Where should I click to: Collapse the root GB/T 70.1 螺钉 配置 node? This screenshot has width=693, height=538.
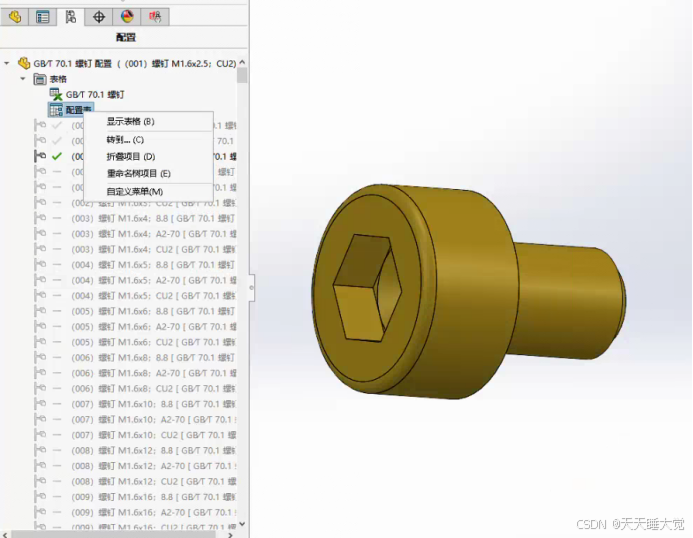click(x=7, y=64)
